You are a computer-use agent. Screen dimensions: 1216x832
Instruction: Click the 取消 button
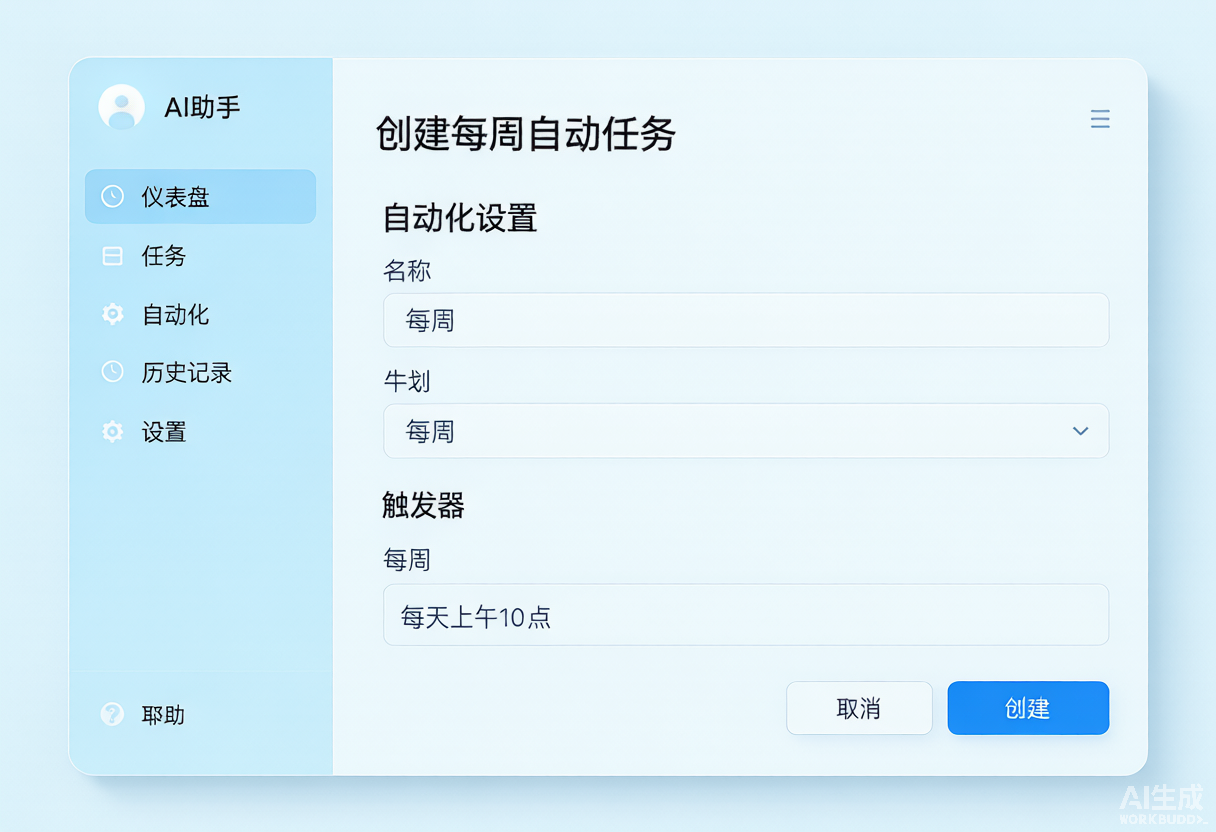click(x=859, y=708)
